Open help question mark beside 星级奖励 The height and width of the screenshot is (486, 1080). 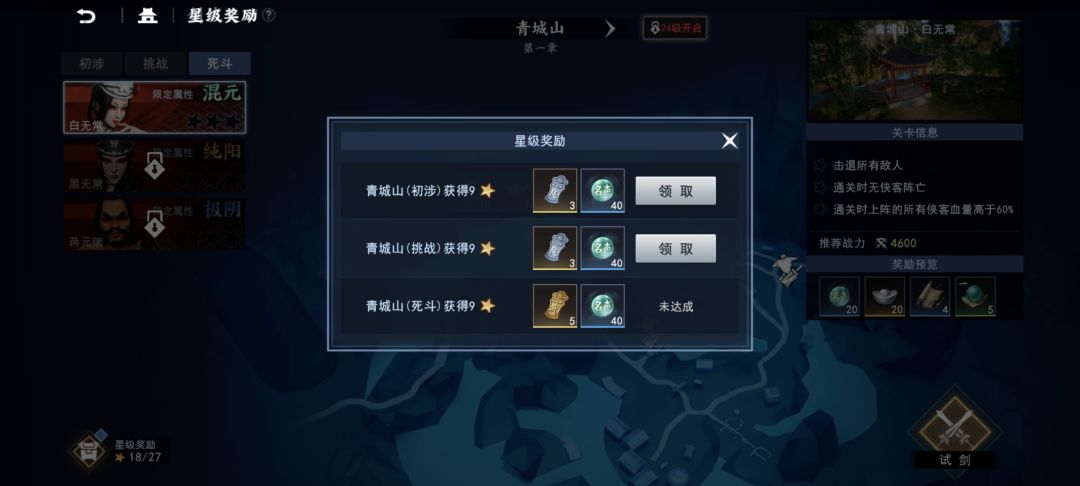point(269,15)
